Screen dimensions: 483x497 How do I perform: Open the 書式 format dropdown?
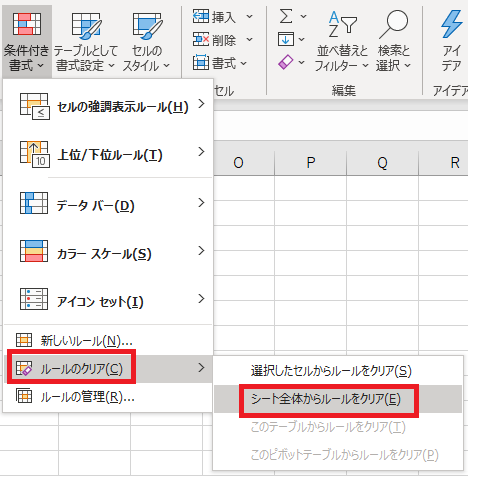220,63
